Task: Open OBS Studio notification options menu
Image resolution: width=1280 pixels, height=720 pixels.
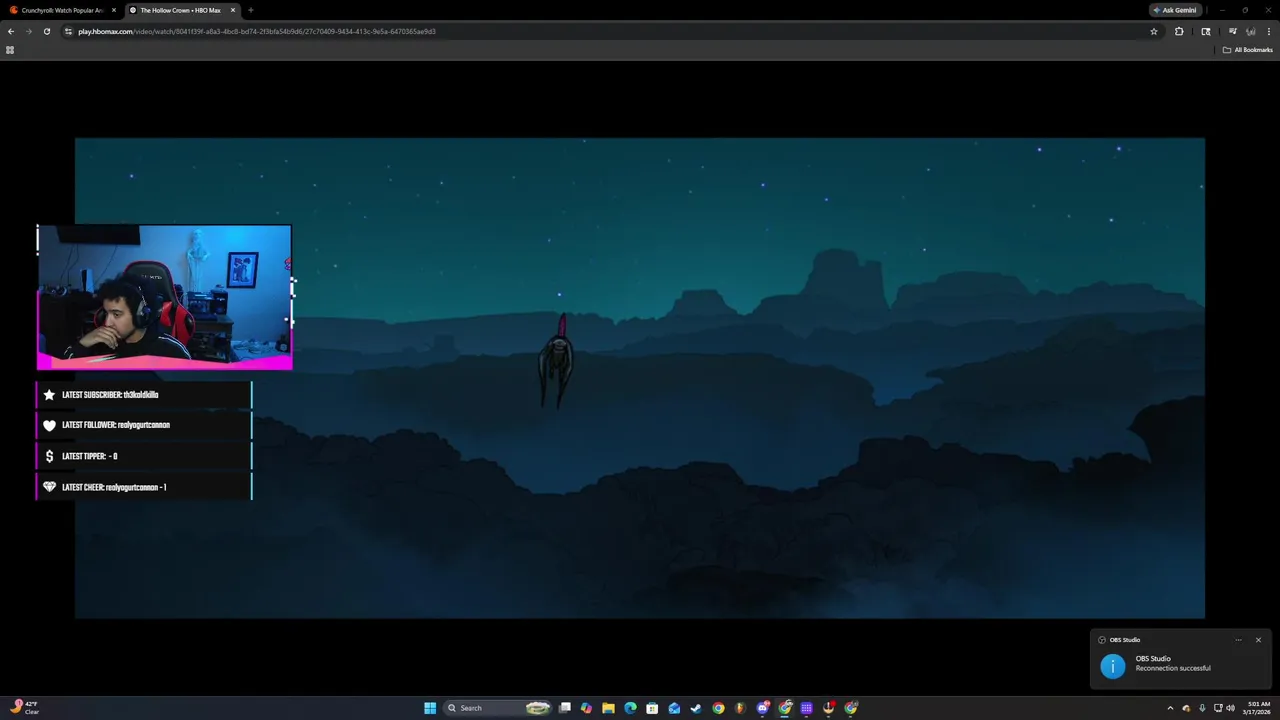Action: (1238, 640)
